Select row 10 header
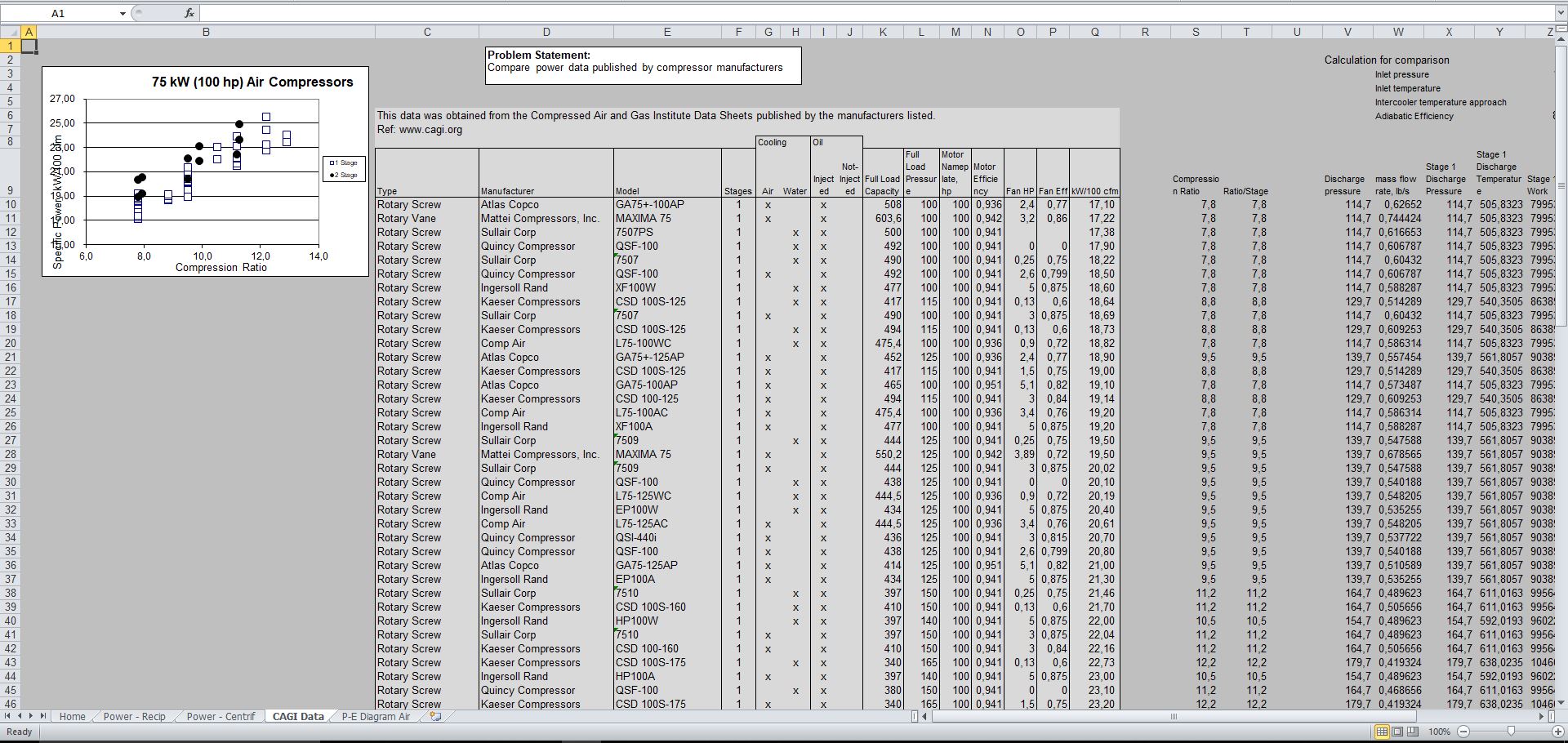The image size is (1568, 743). 10,204
